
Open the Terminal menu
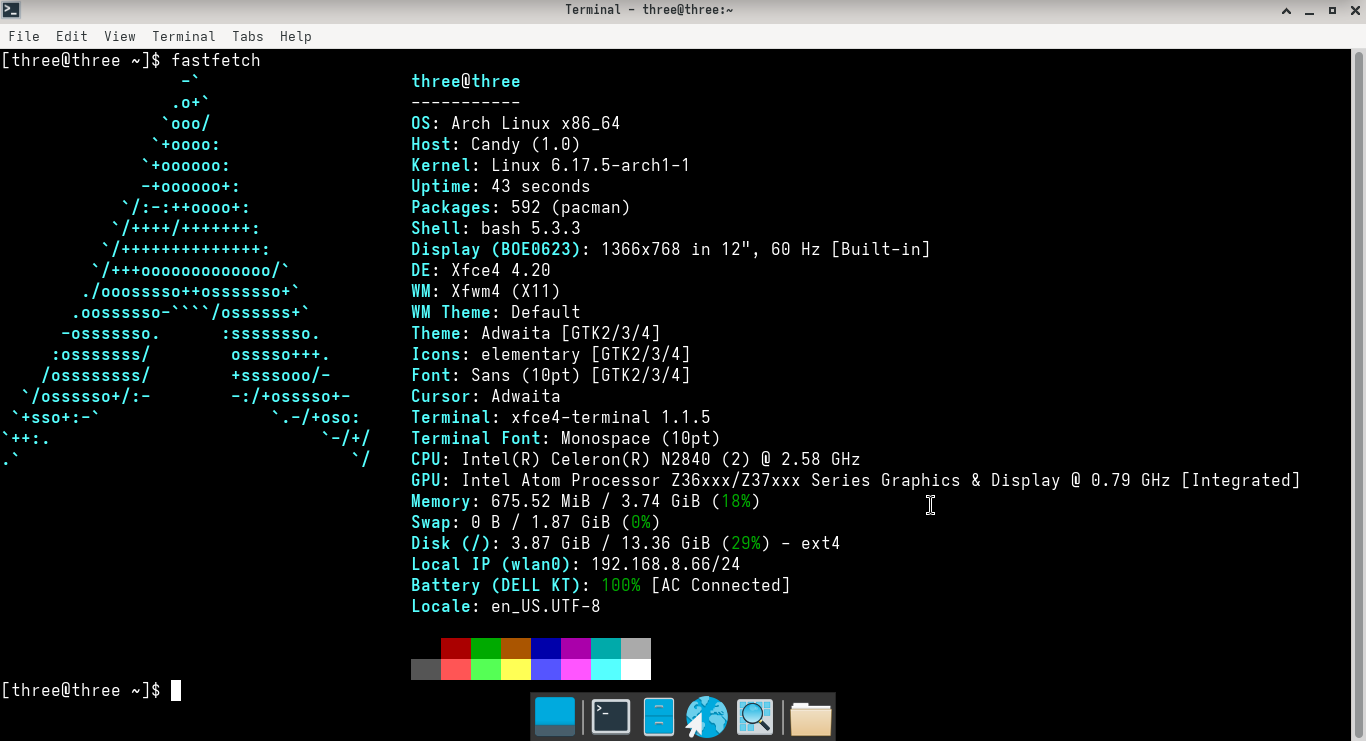tap(184, 36)
